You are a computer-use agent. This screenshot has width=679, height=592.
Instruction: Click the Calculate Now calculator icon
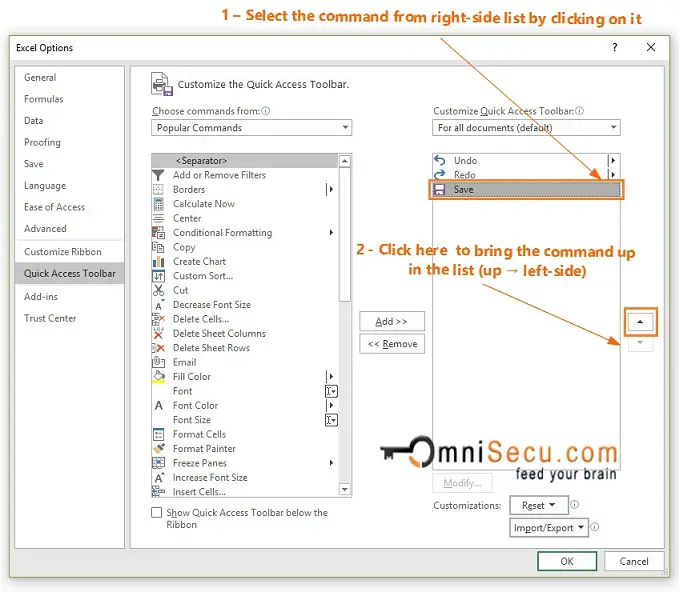158,204
